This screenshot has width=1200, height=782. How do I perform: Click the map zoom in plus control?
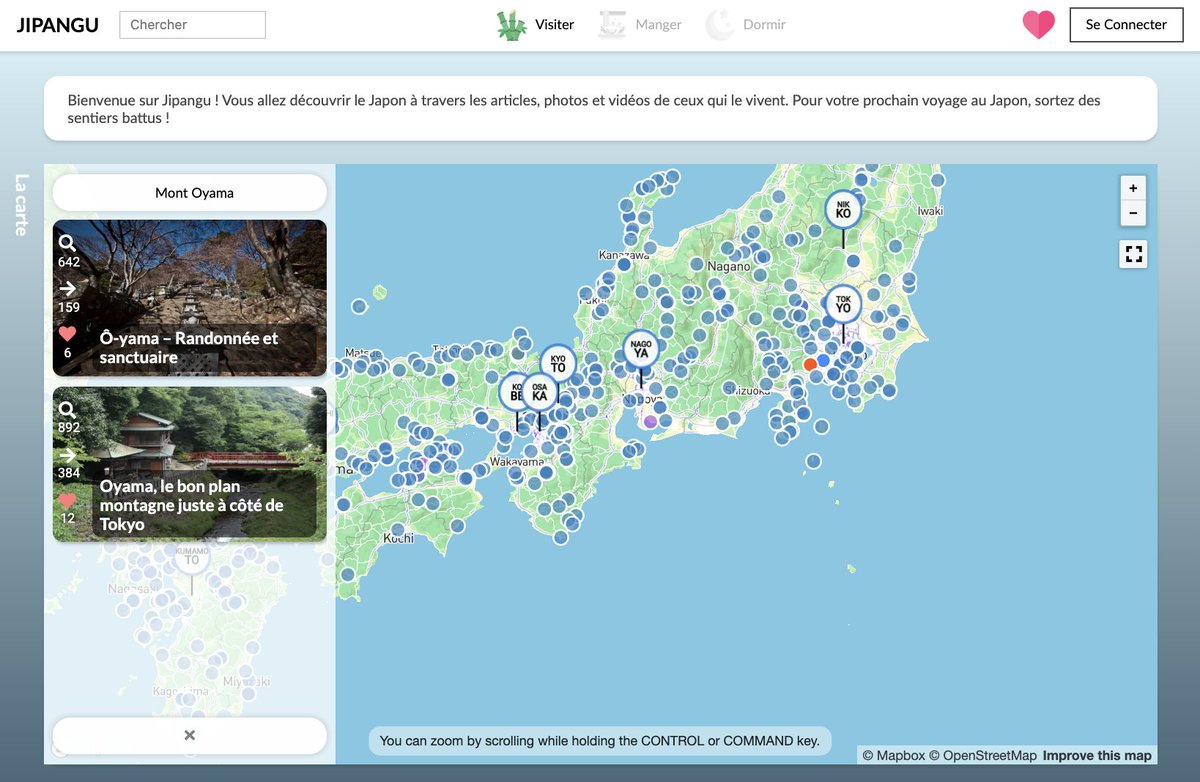(x=1133, y=187)
